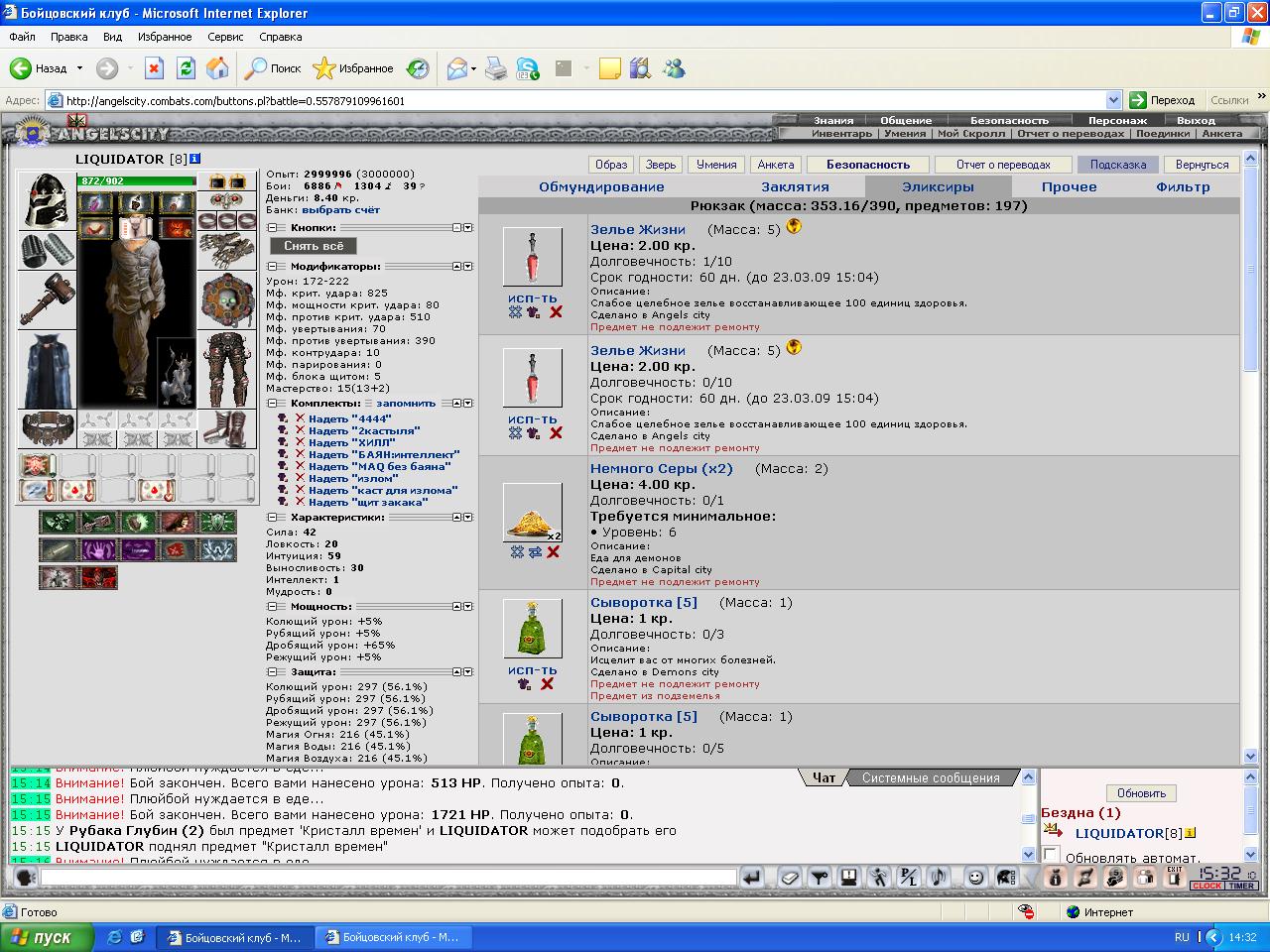Open the Фильтр tab

click(1183, 186)
